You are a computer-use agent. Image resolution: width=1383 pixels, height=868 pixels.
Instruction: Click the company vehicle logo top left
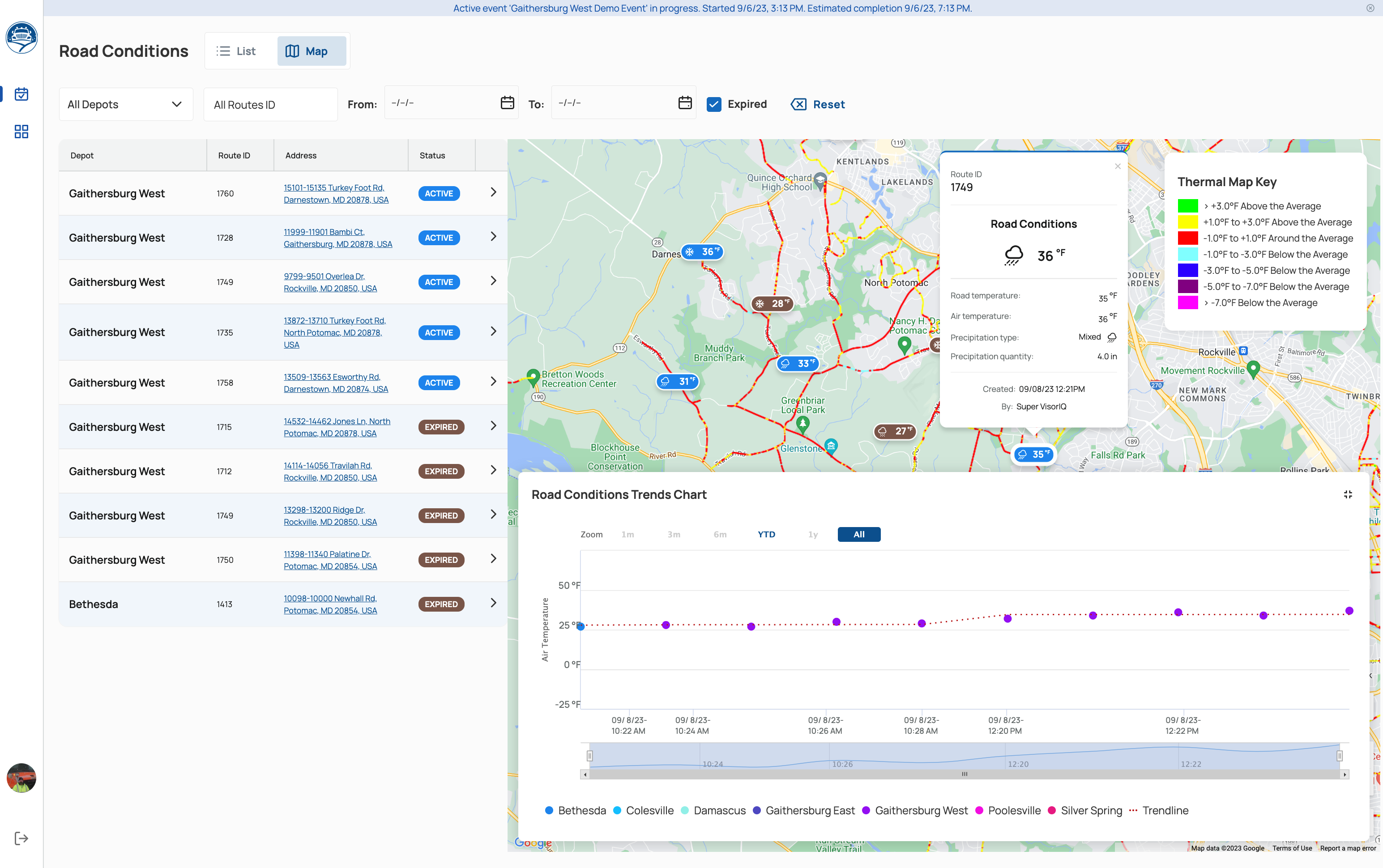click(21, 37)
